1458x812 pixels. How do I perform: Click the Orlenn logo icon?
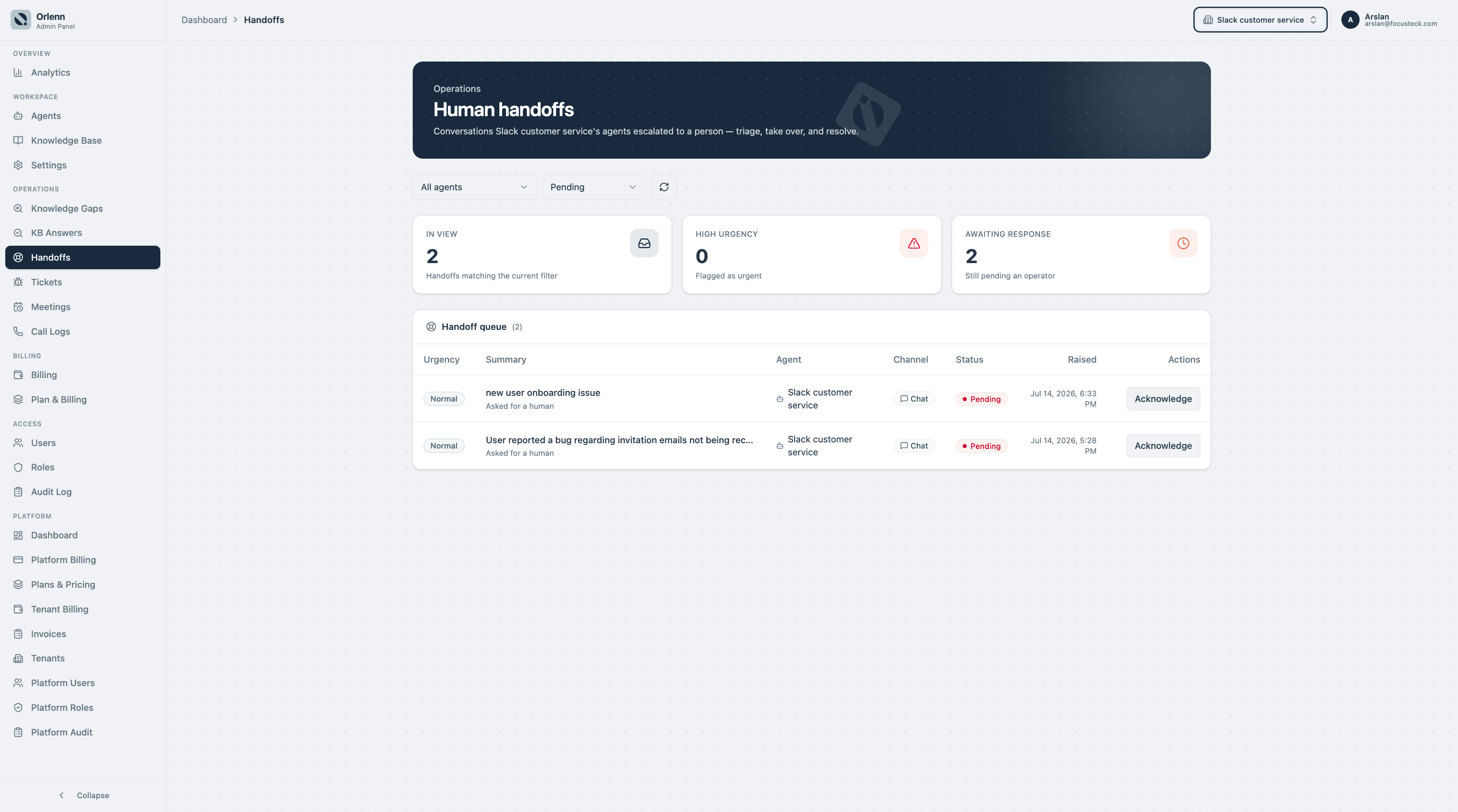pos(21,20)
